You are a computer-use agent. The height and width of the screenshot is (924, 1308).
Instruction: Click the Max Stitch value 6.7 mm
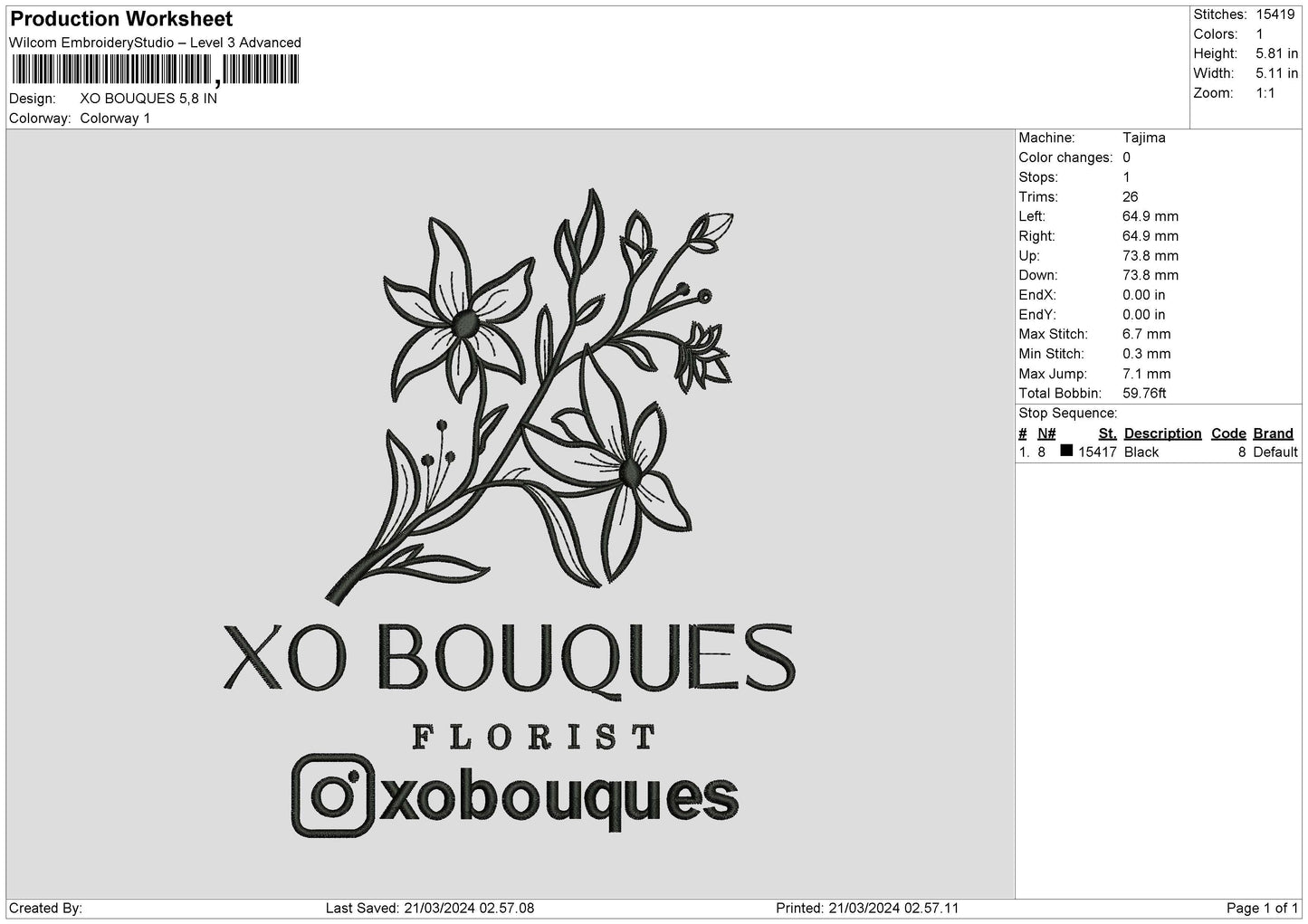coord(1146,334)
